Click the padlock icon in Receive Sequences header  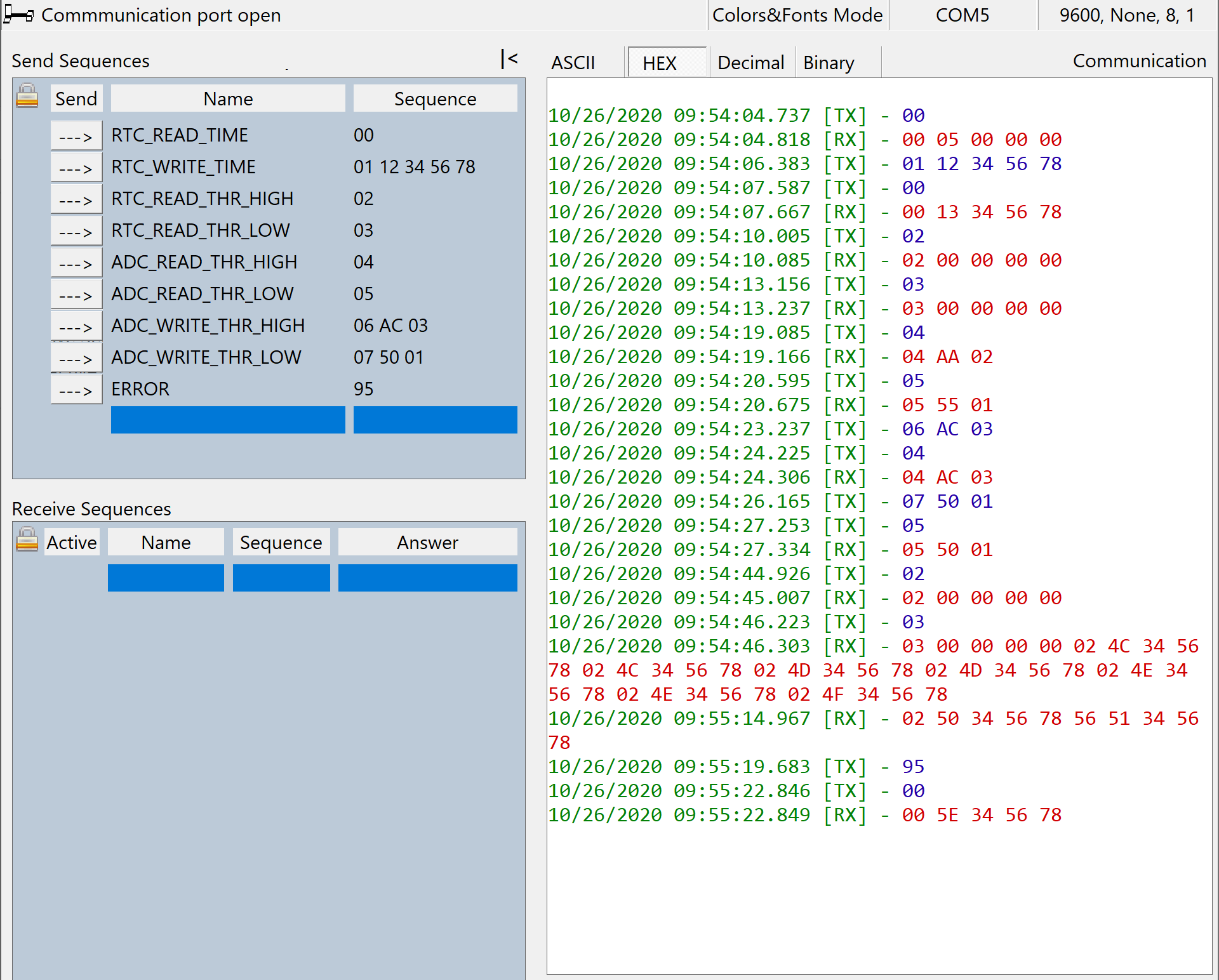27,541
